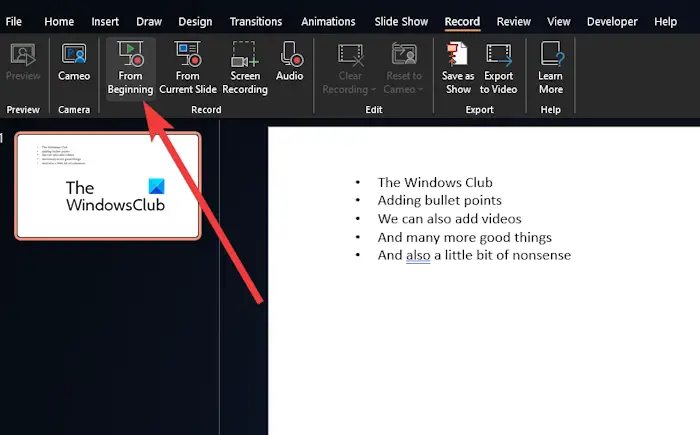Open the Draw tab
700x435 pixels.
[x=149, y=21]
